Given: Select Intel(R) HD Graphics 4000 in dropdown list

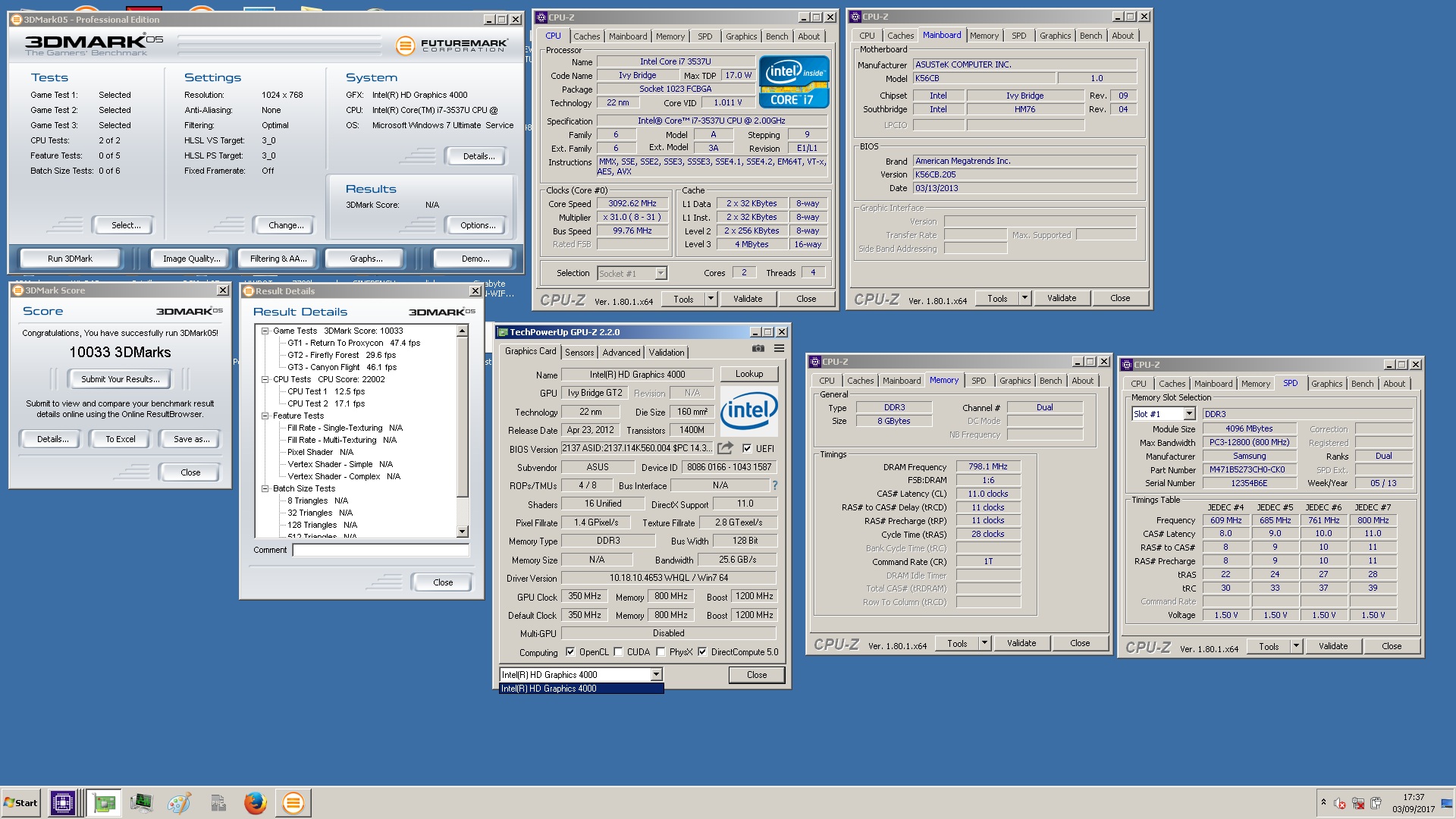Looking at the screenshot, I should (x=581, y=689).
